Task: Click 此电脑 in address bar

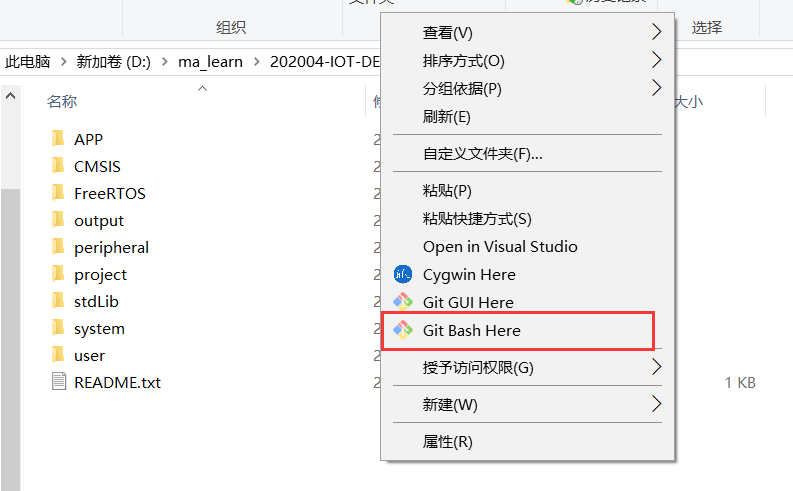Action: click(28, 62)
